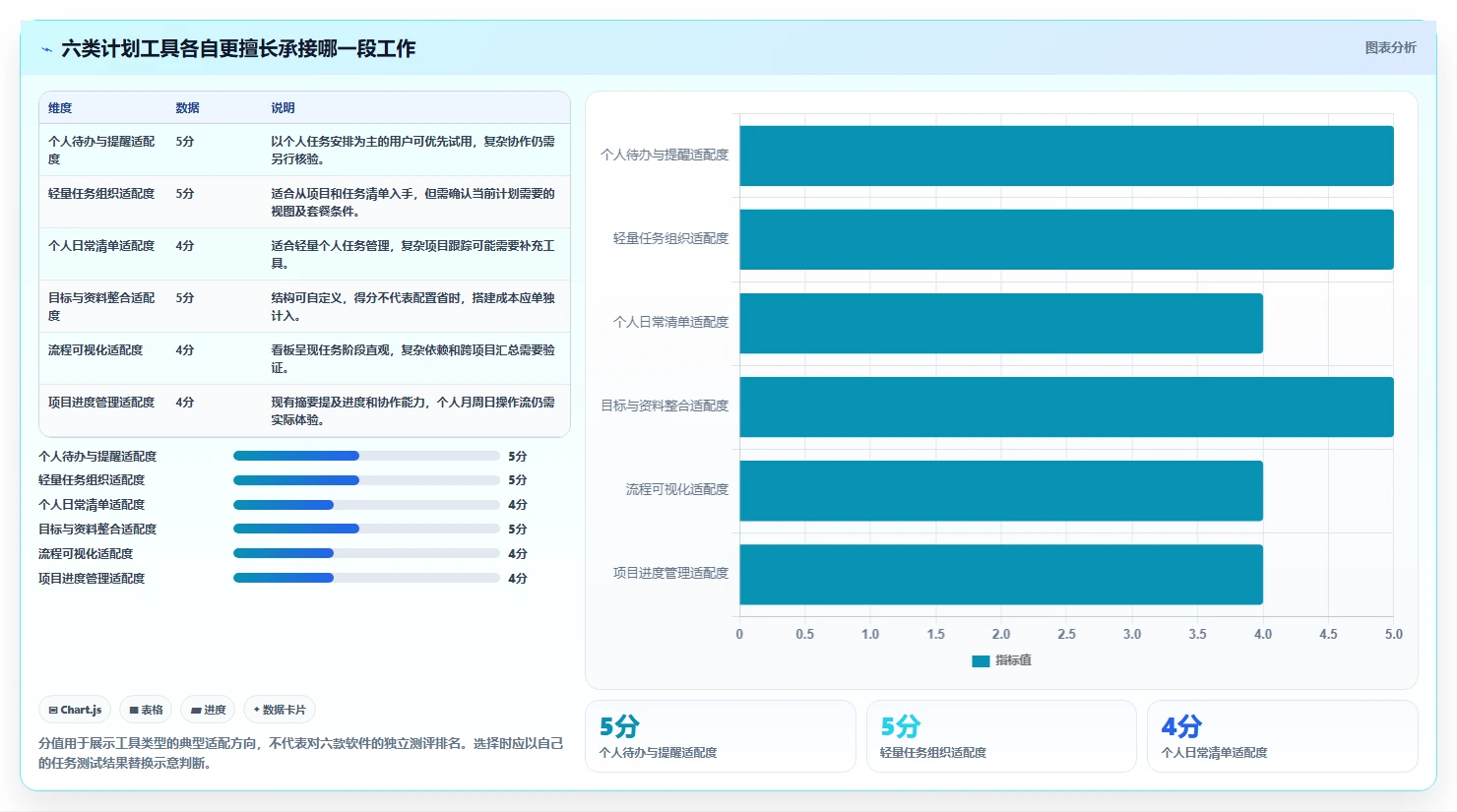This screenshot has height=812, width=1457.
Task: Click the chart bar for 项目进度管理适配度
Action: pos(1001,574)
